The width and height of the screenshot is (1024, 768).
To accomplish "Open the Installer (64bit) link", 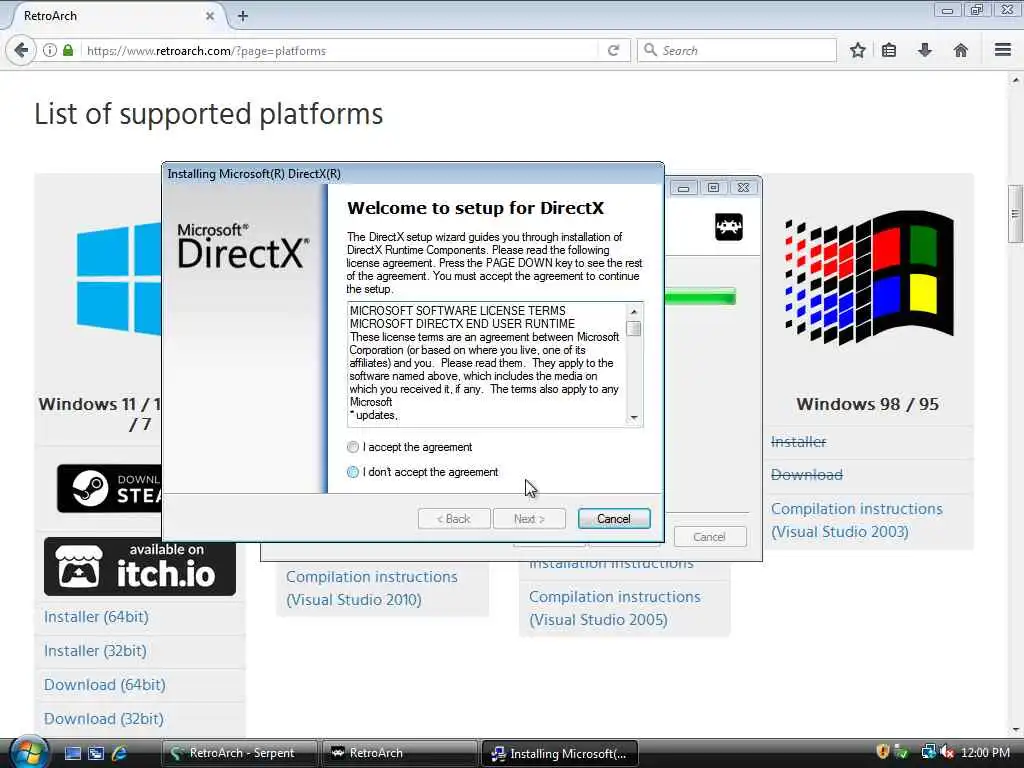I will 96,617.
